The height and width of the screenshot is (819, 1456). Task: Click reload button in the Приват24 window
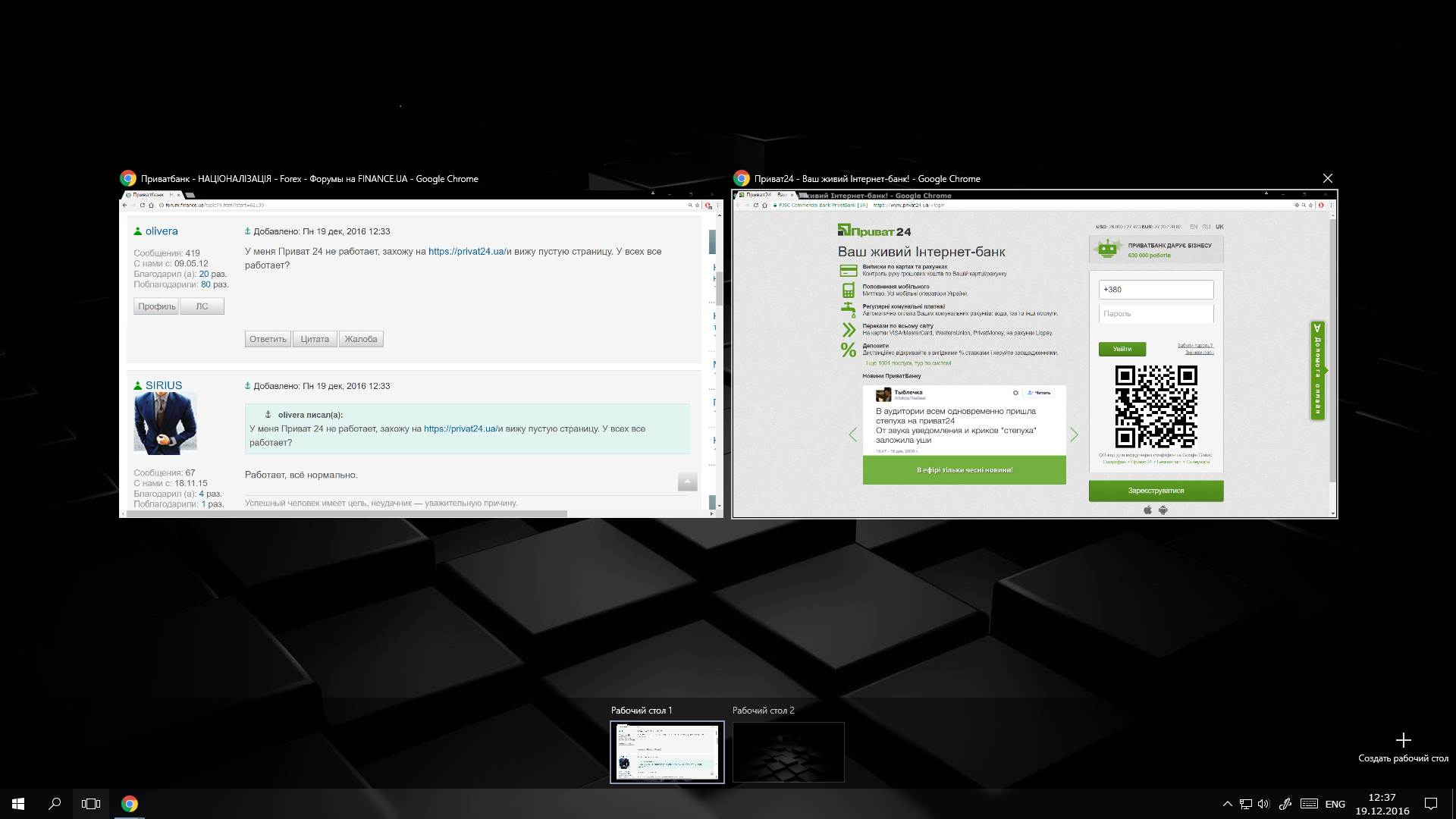point(755,205)
